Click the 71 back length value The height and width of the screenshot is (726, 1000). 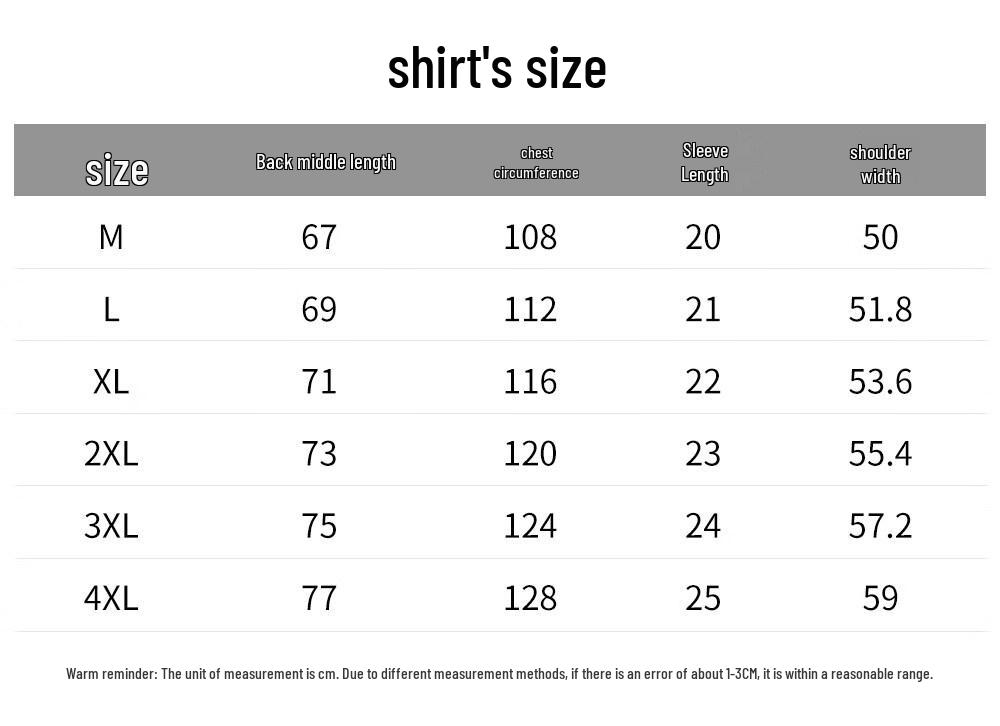(319, 382)
